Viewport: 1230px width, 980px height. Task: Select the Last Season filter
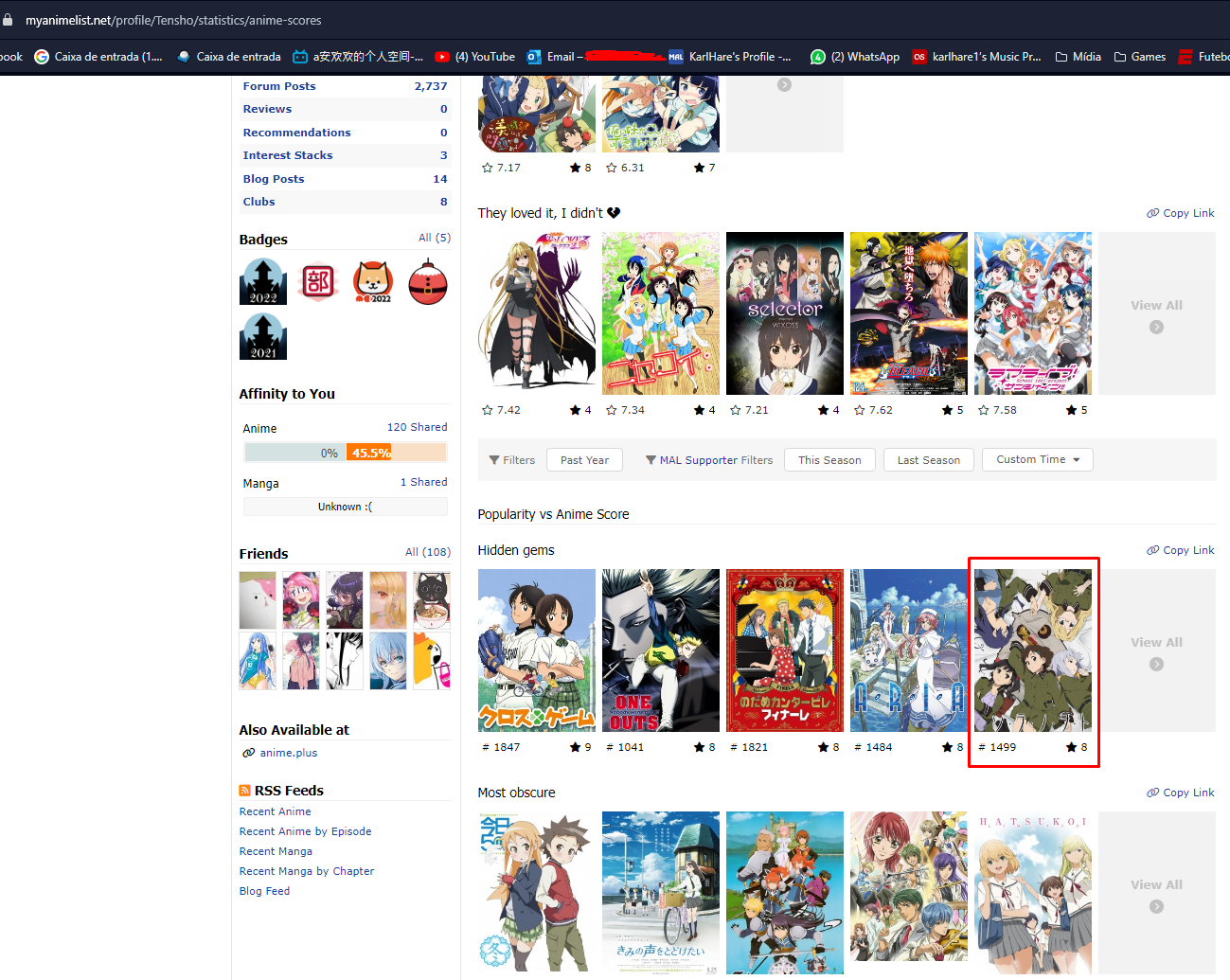click(x=928, y=460)
